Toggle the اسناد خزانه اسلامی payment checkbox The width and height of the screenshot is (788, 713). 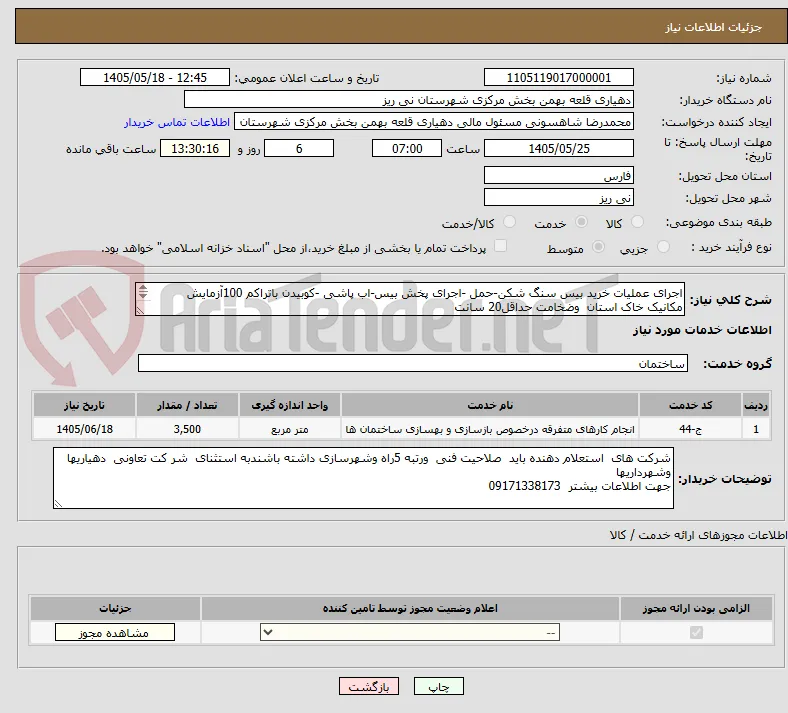point(500,246)
